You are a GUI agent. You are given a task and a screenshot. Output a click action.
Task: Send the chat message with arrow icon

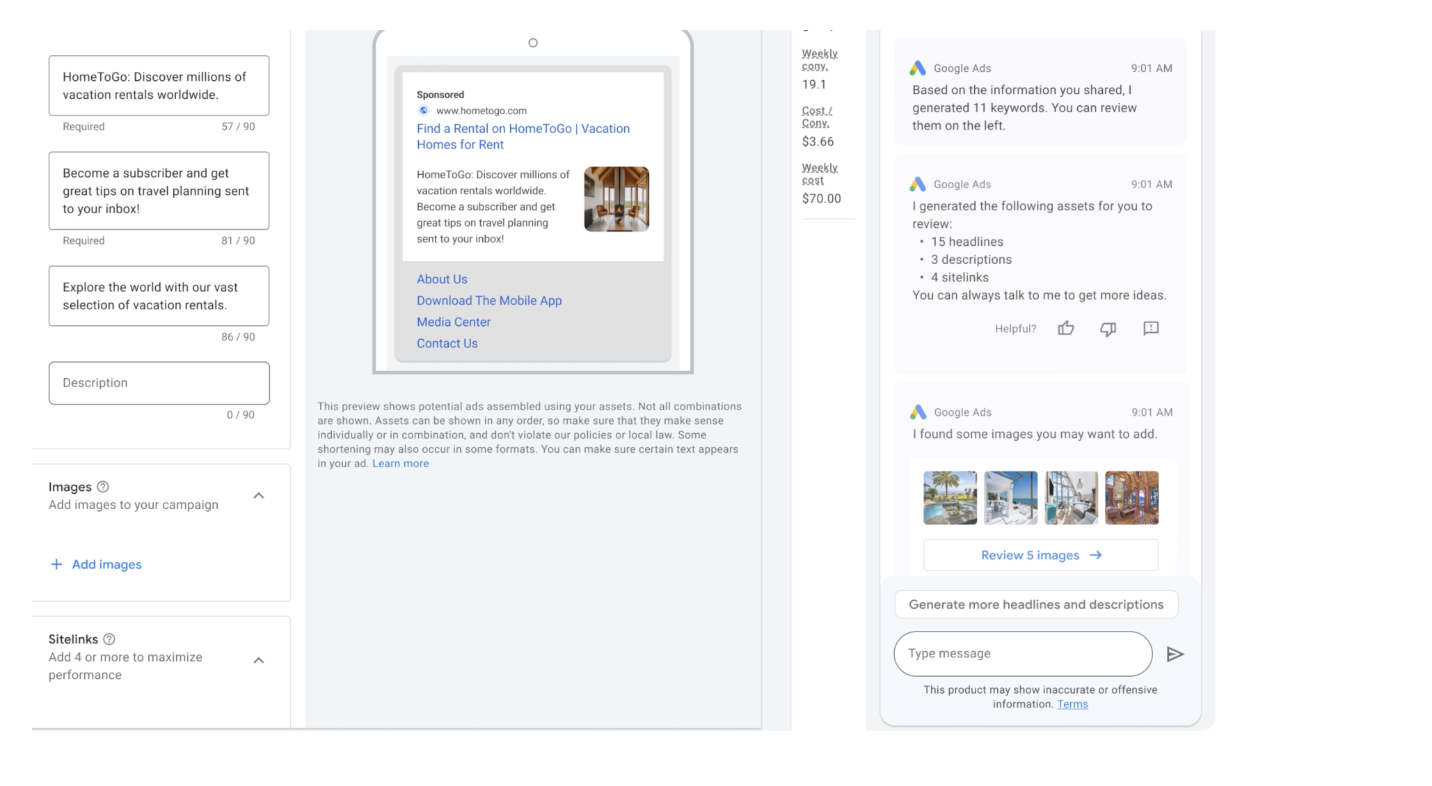(x=1175, y=654)
